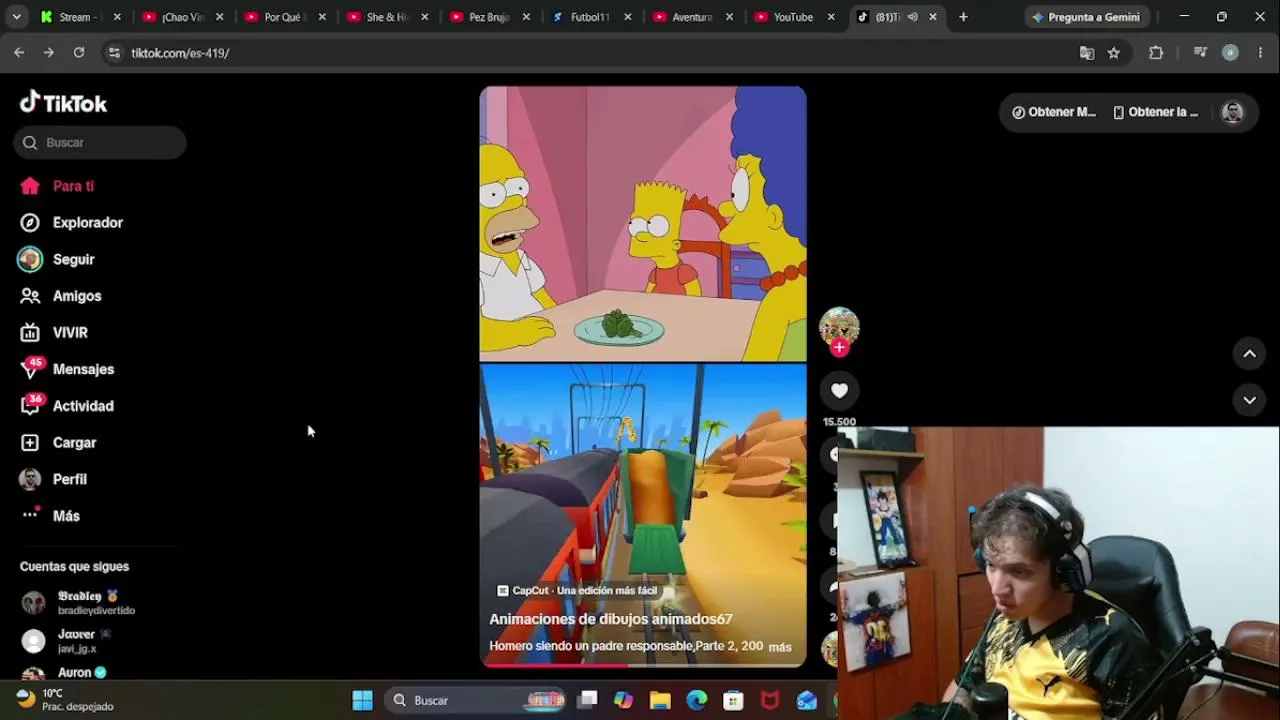Switch to the 'Por Qué' YouTube tab
1280x720 pixels.
[x=284, y=17]
